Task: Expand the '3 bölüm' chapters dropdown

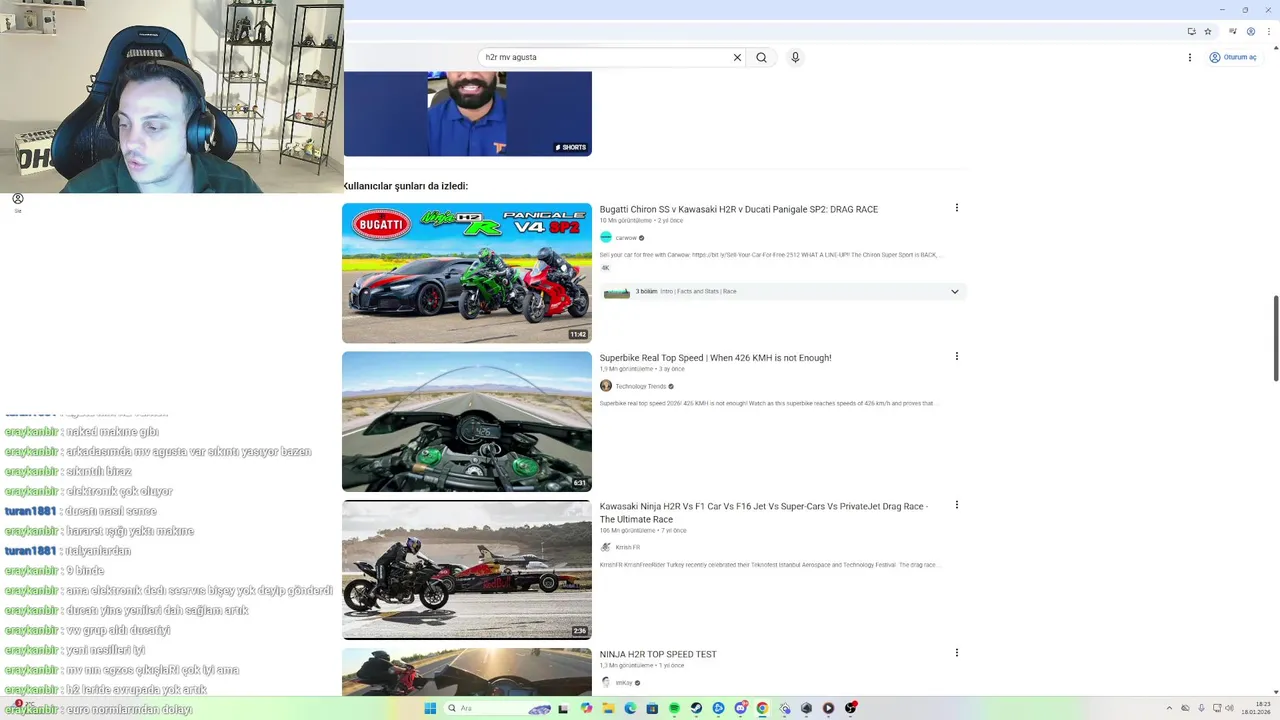Action: pos(955,292)
